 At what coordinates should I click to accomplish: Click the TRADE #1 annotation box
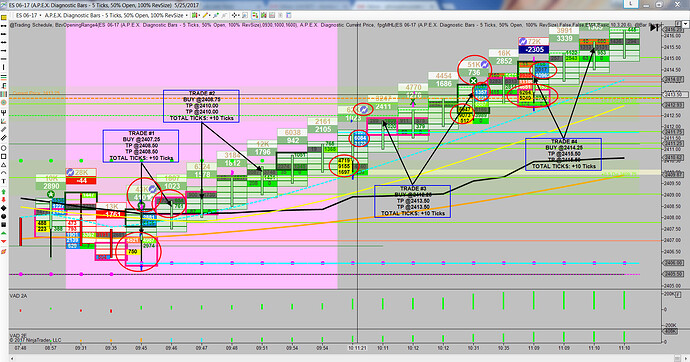point(141,146)
